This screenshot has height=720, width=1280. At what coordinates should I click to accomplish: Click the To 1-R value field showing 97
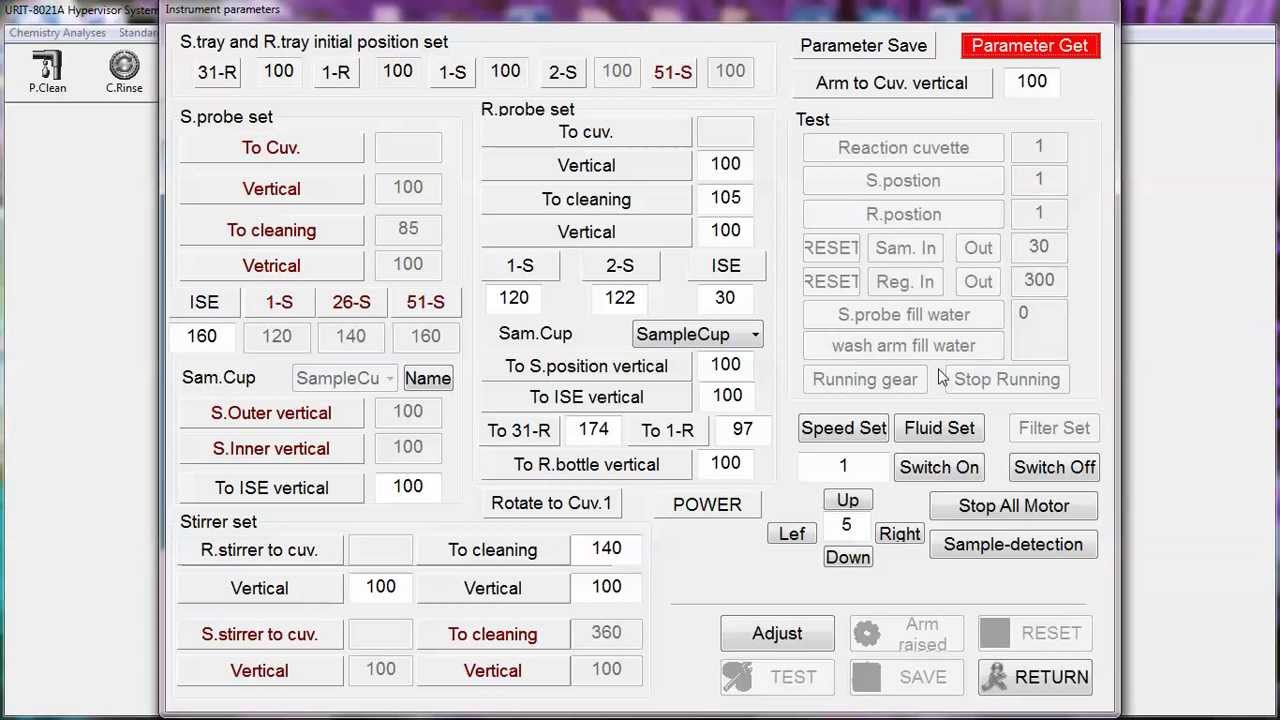pos(741,429)
